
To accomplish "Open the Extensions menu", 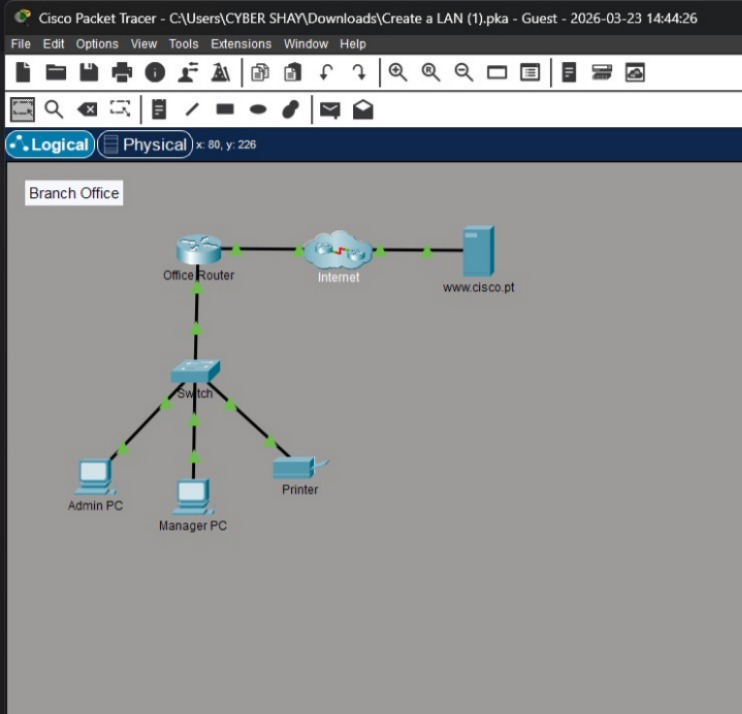I will [241, 44].
